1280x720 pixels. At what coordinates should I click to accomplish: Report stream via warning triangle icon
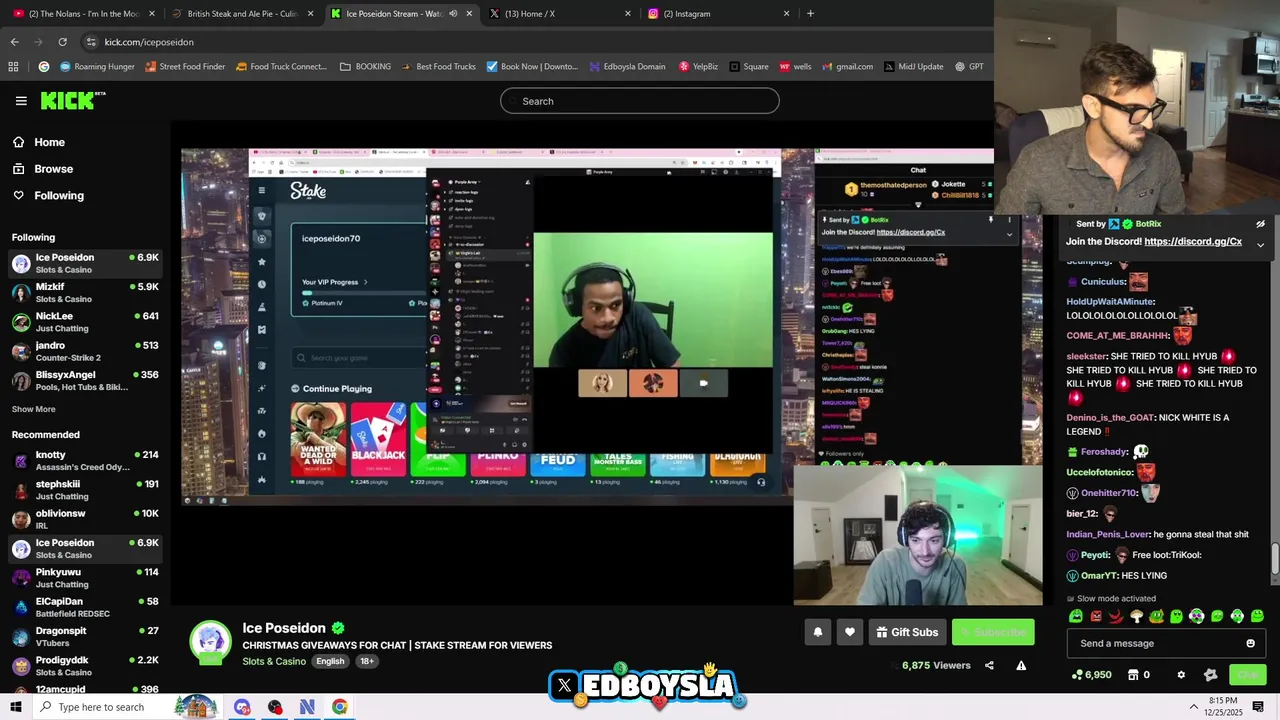click(1021, 665)
